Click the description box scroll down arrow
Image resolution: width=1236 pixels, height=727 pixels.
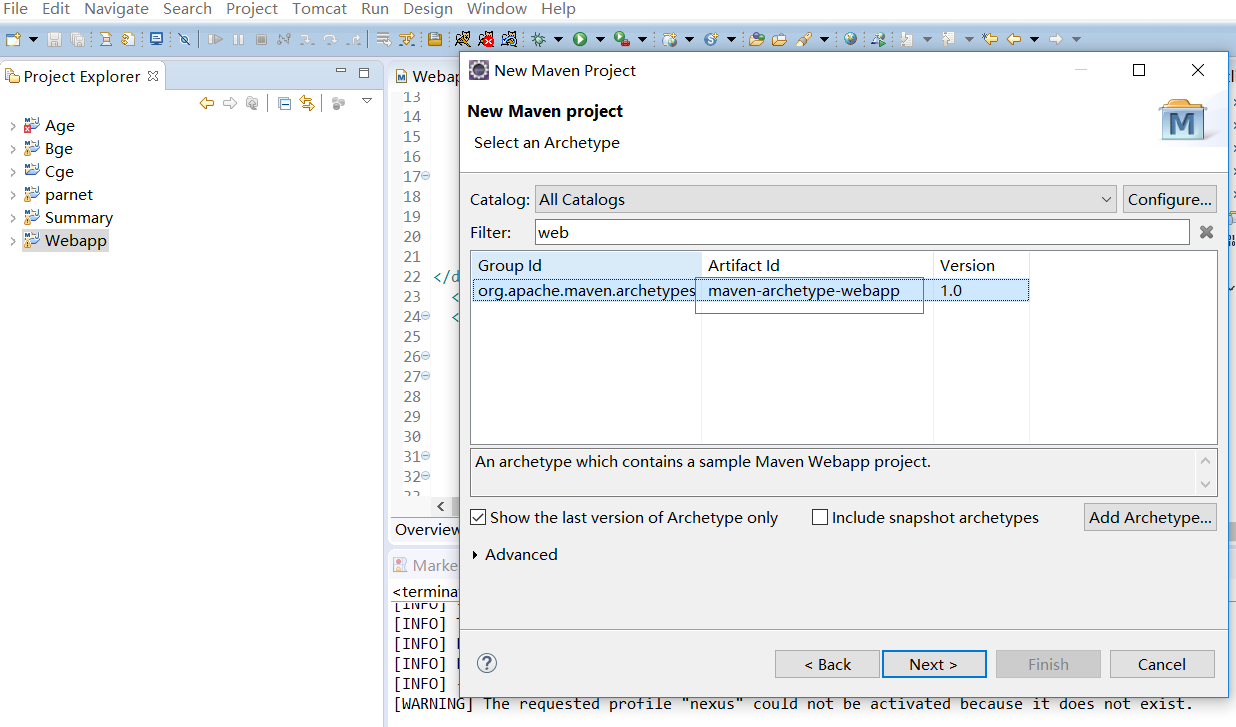1206,484
